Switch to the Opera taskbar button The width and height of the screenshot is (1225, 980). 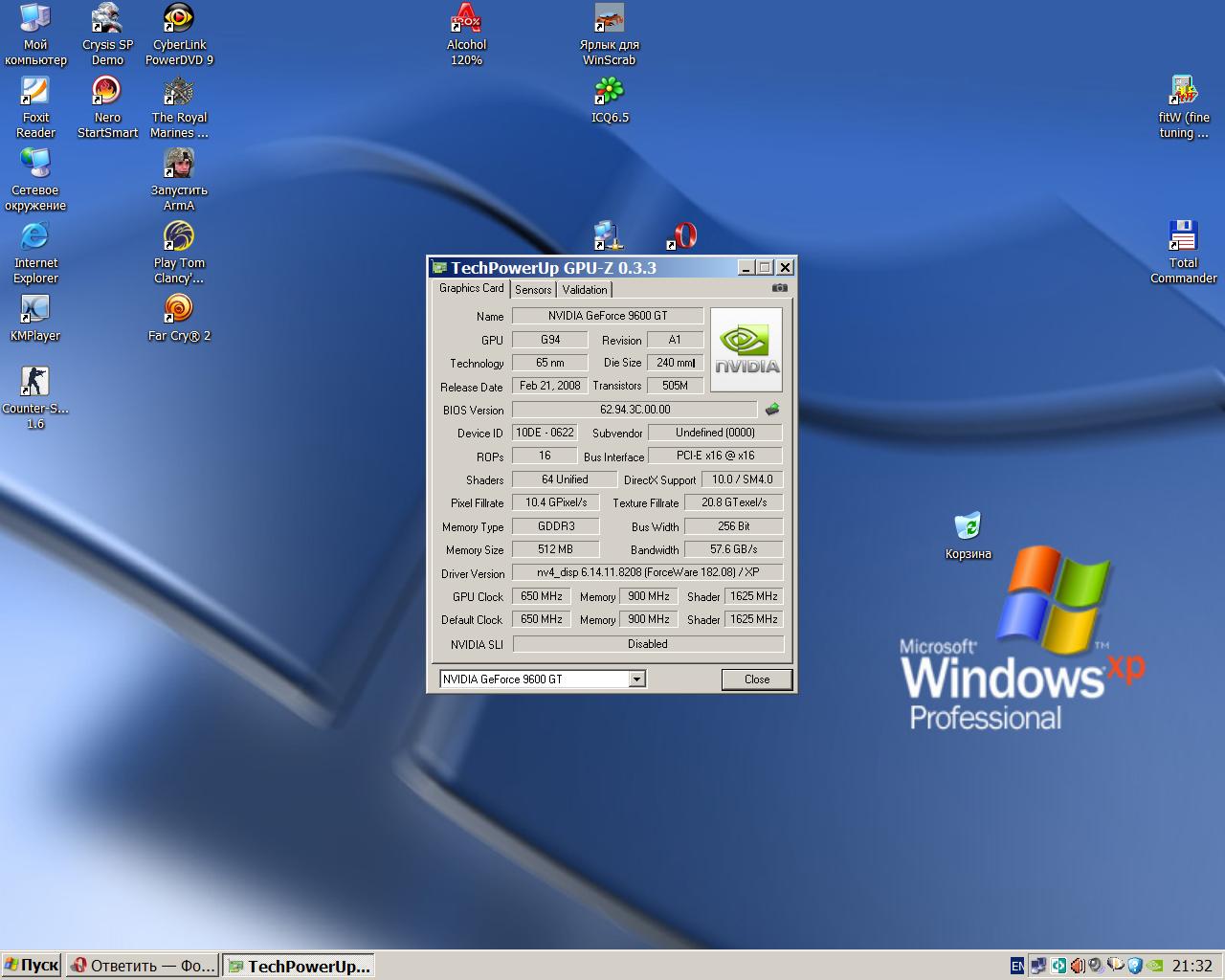(144, 966)
